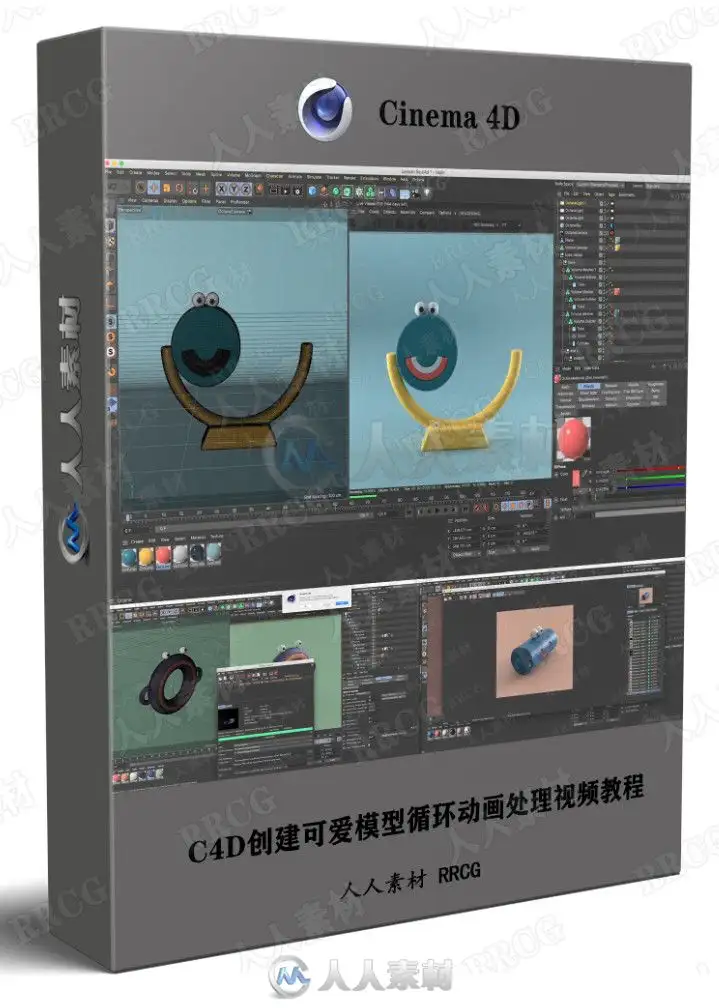The height and width of the screenshot is (1008, 719).
Task: Click the Render View clapperboard icon
Action: click(273, 190)
